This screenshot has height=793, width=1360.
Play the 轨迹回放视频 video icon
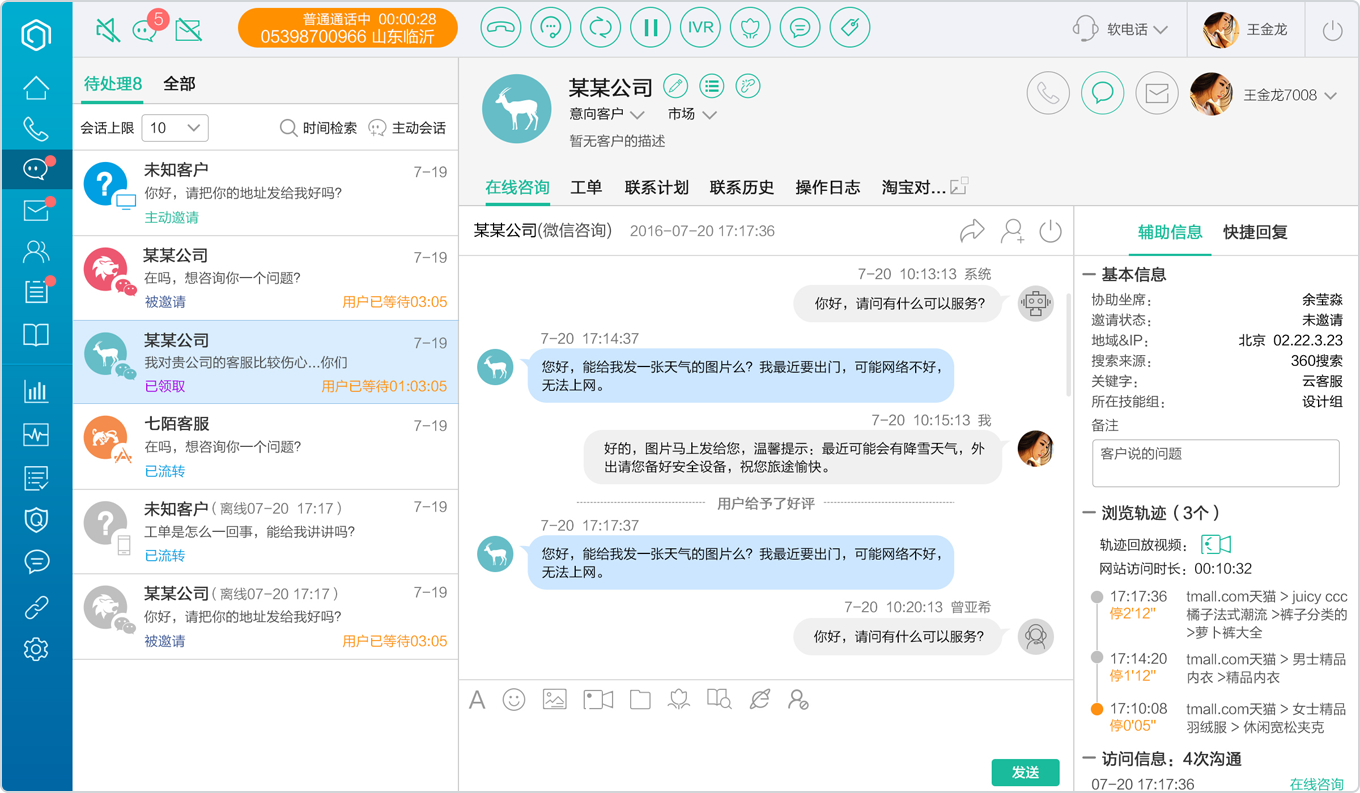tap(1216, 544)
